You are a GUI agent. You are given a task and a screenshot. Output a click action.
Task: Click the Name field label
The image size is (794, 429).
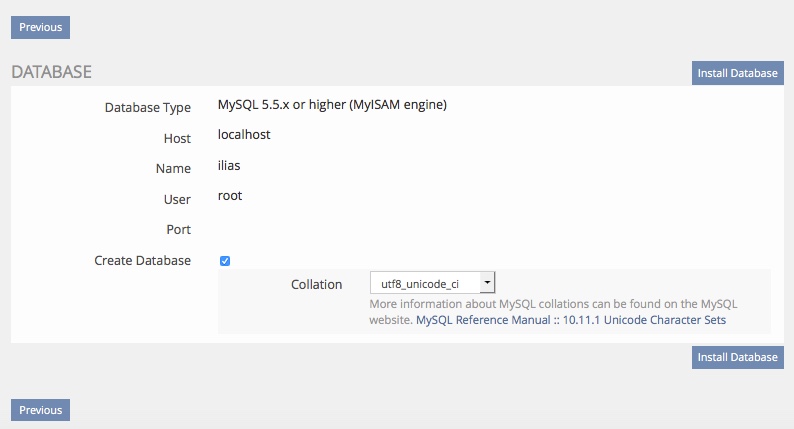point(173,169)
